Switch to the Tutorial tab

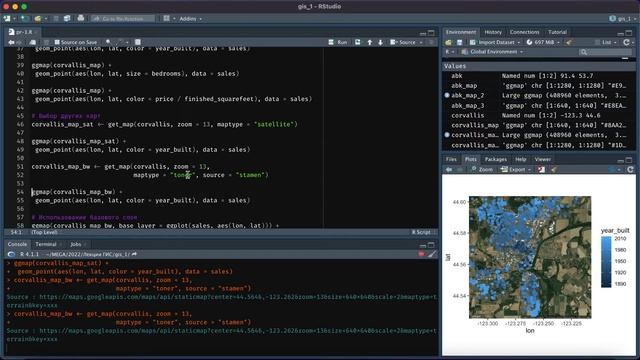pos(557,32)
